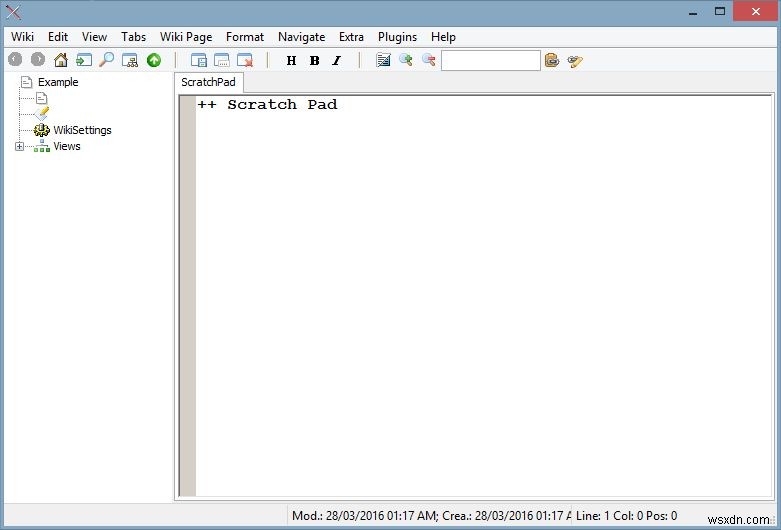Select the Example root node label
The height and width of the screenshot is (530, 781).
click(x=58, y=82)
